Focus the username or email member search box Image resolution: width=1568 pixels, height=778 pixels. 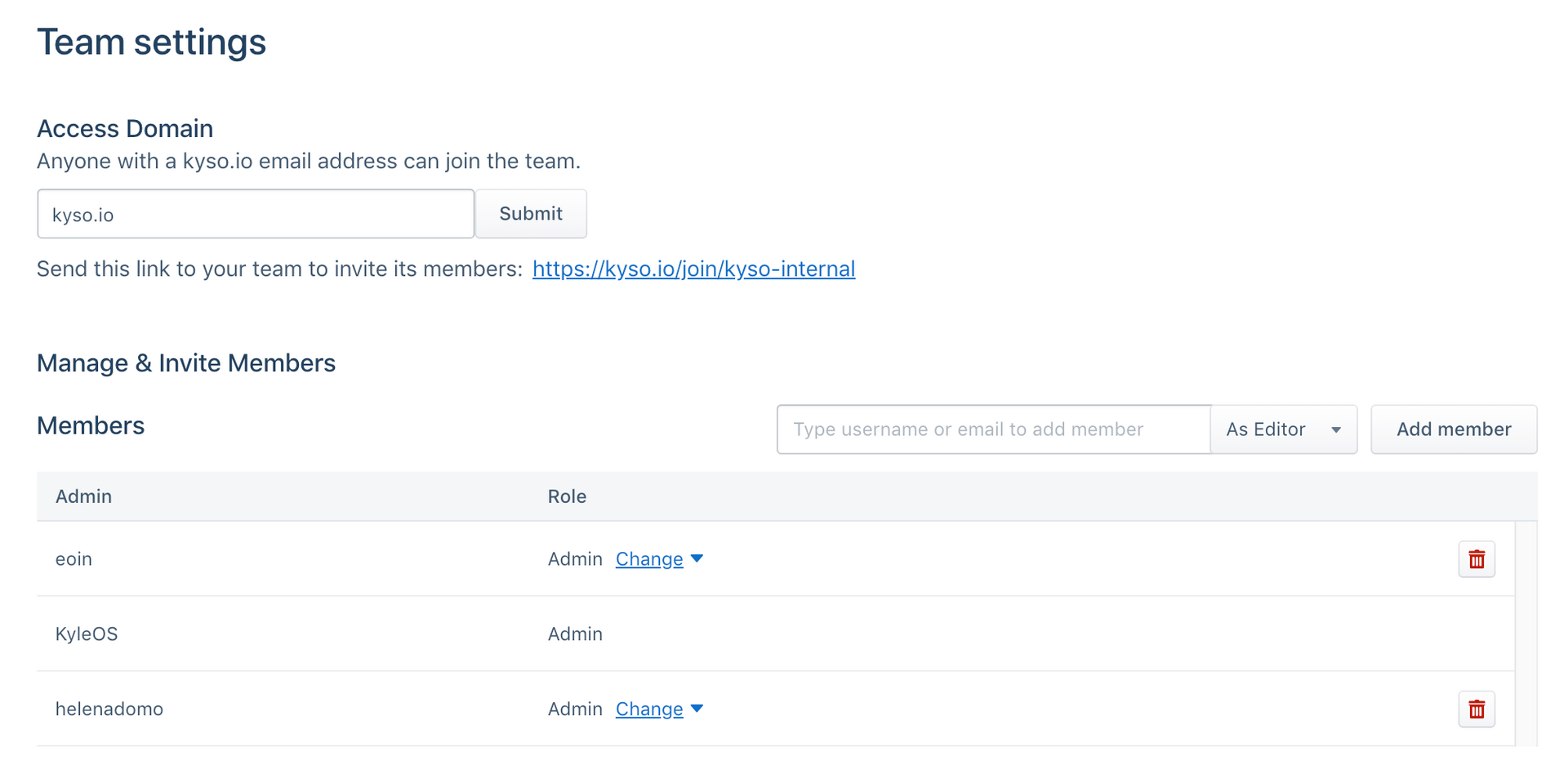(x=993, y=429)
